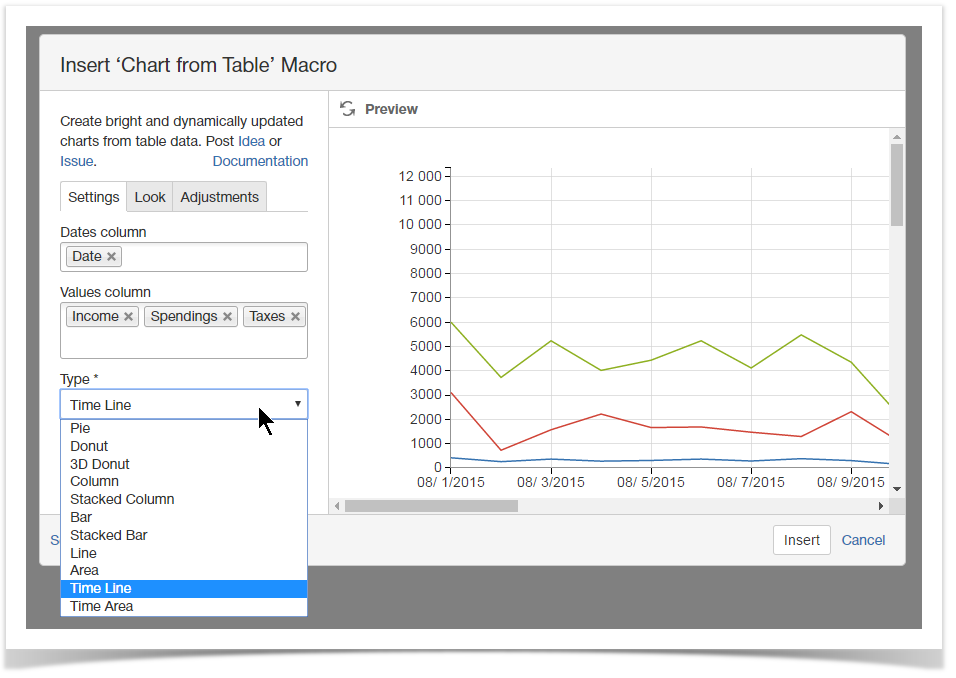This screenshot has width=956, height=678.
Task: Click the horizontal scrollbar right arrow
Action: [x=881, y=506]
